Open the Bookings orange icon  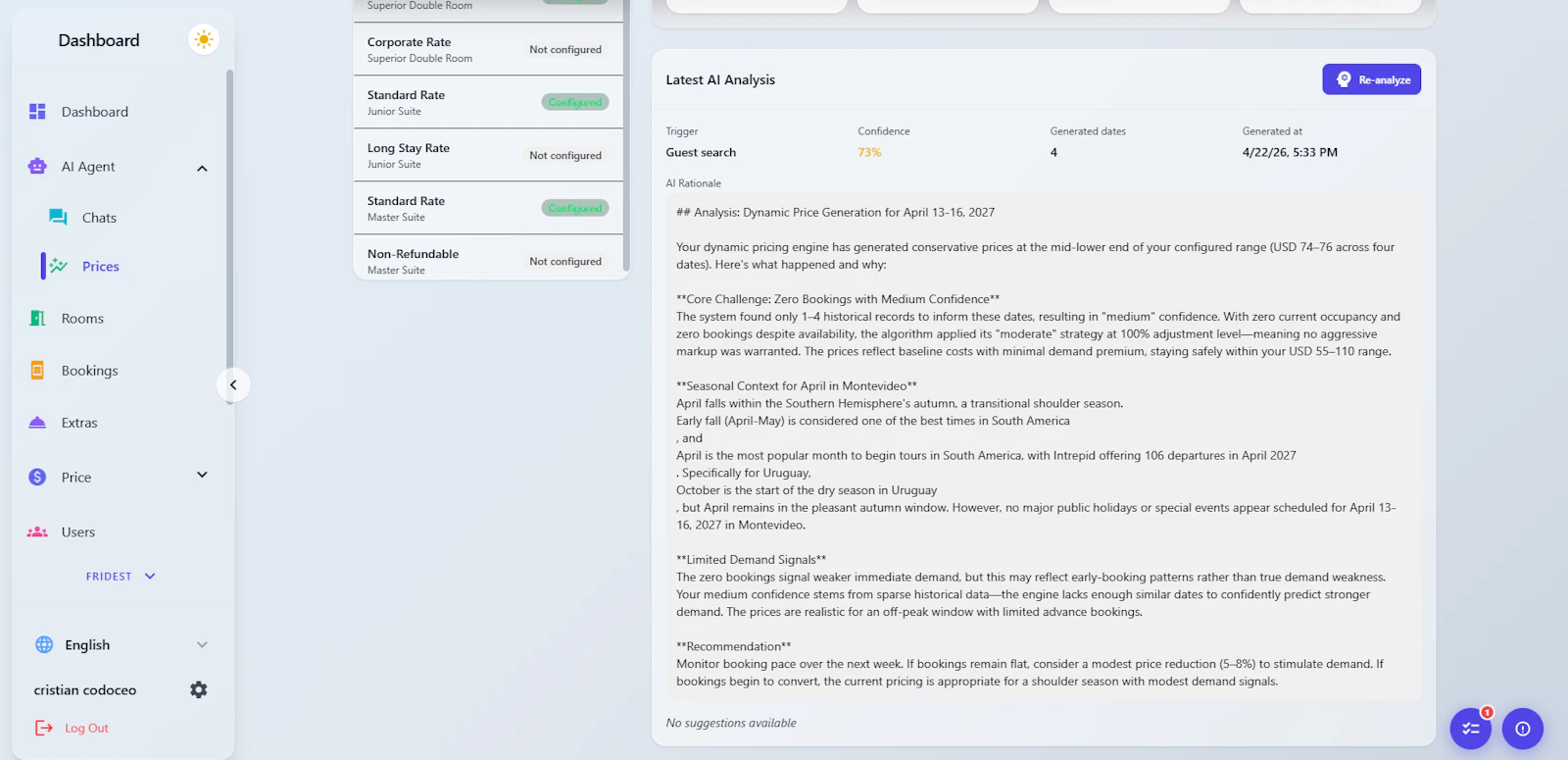click(37, 371)
